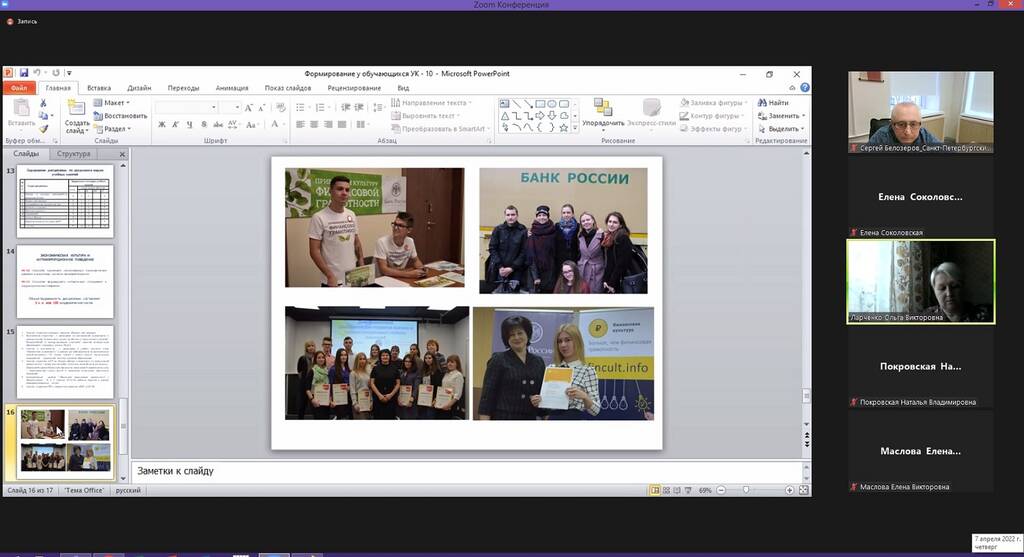This screenshot has width=1024, height=557.
Task: Start slide show from status bar icon
Action: (688, 490)
